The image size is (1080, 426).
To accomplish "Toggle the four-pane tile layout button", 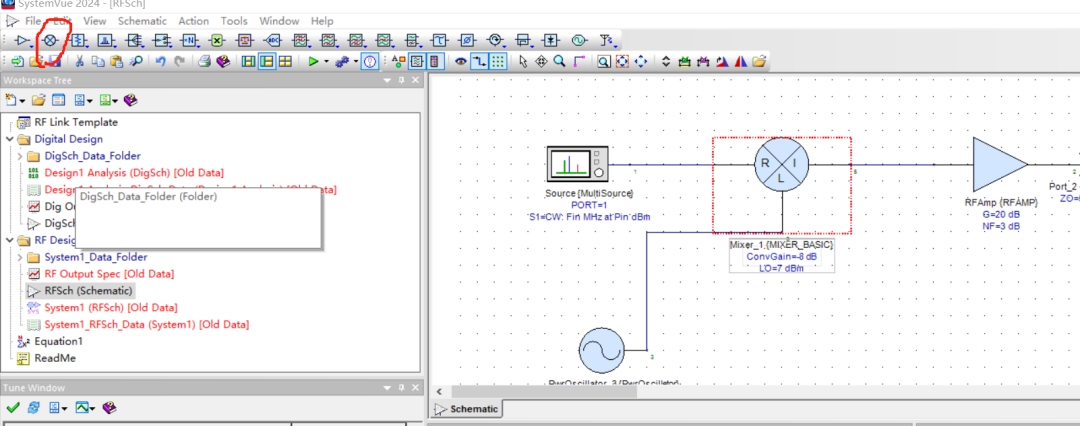I will coord(284,61).
